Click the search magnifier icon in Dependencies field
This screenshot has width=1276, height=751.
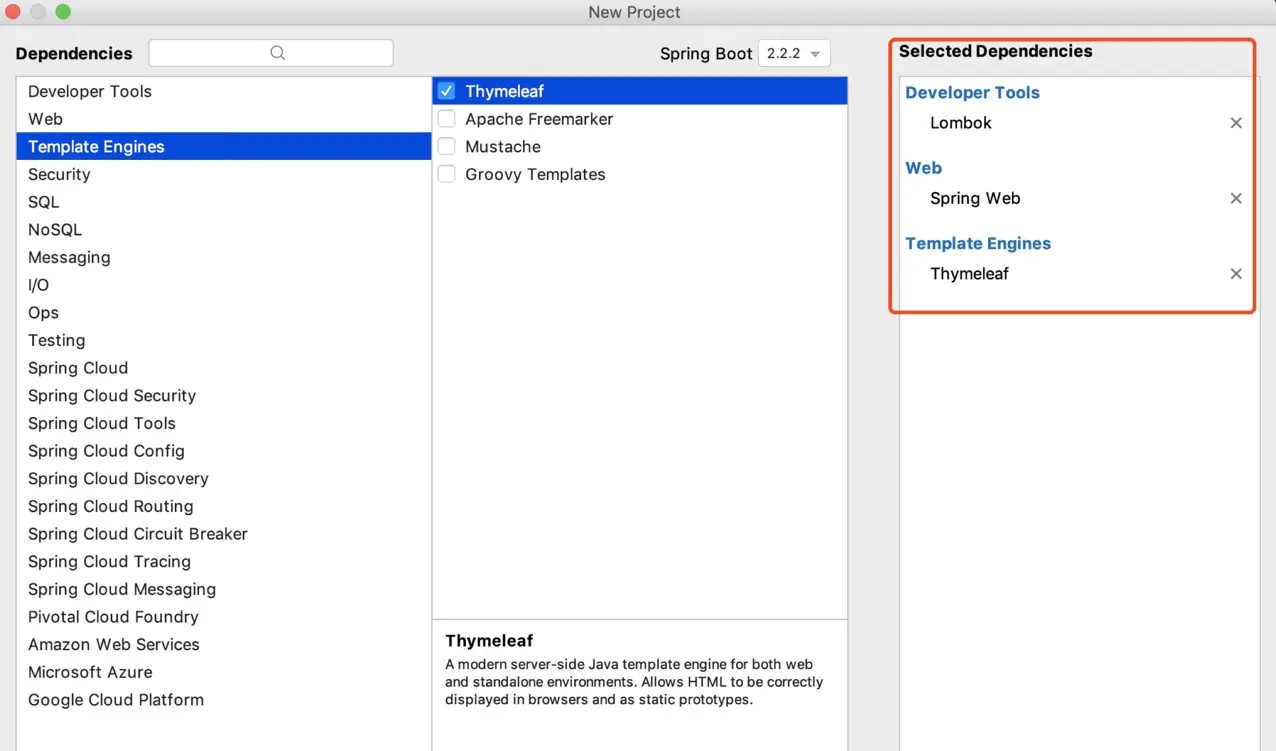[x=278, y=53]
